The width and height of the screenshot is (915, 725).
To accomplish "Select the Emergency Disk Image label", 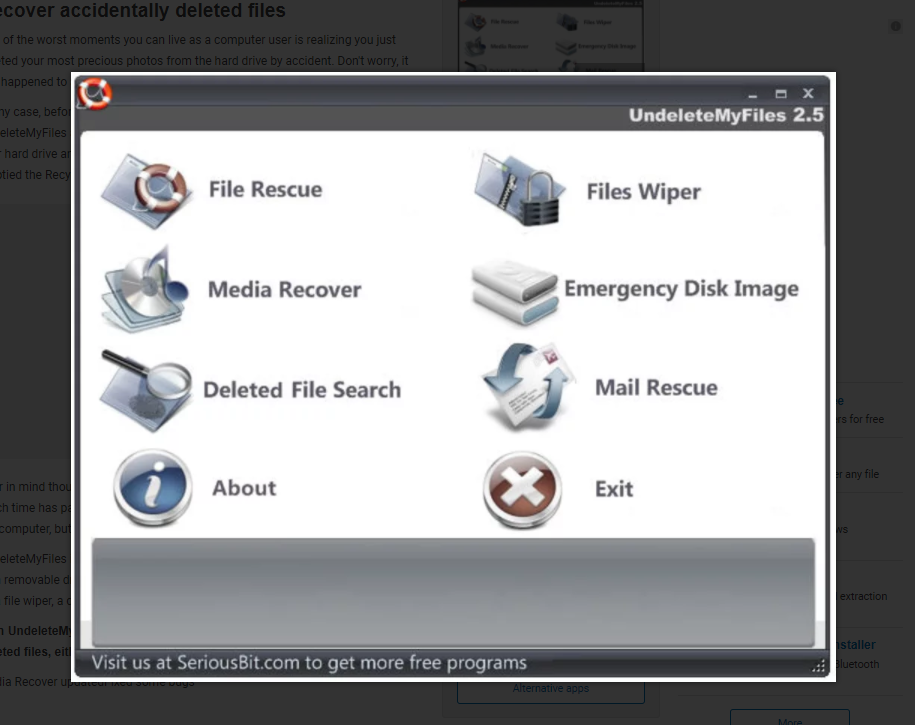I will coord(681,289).
